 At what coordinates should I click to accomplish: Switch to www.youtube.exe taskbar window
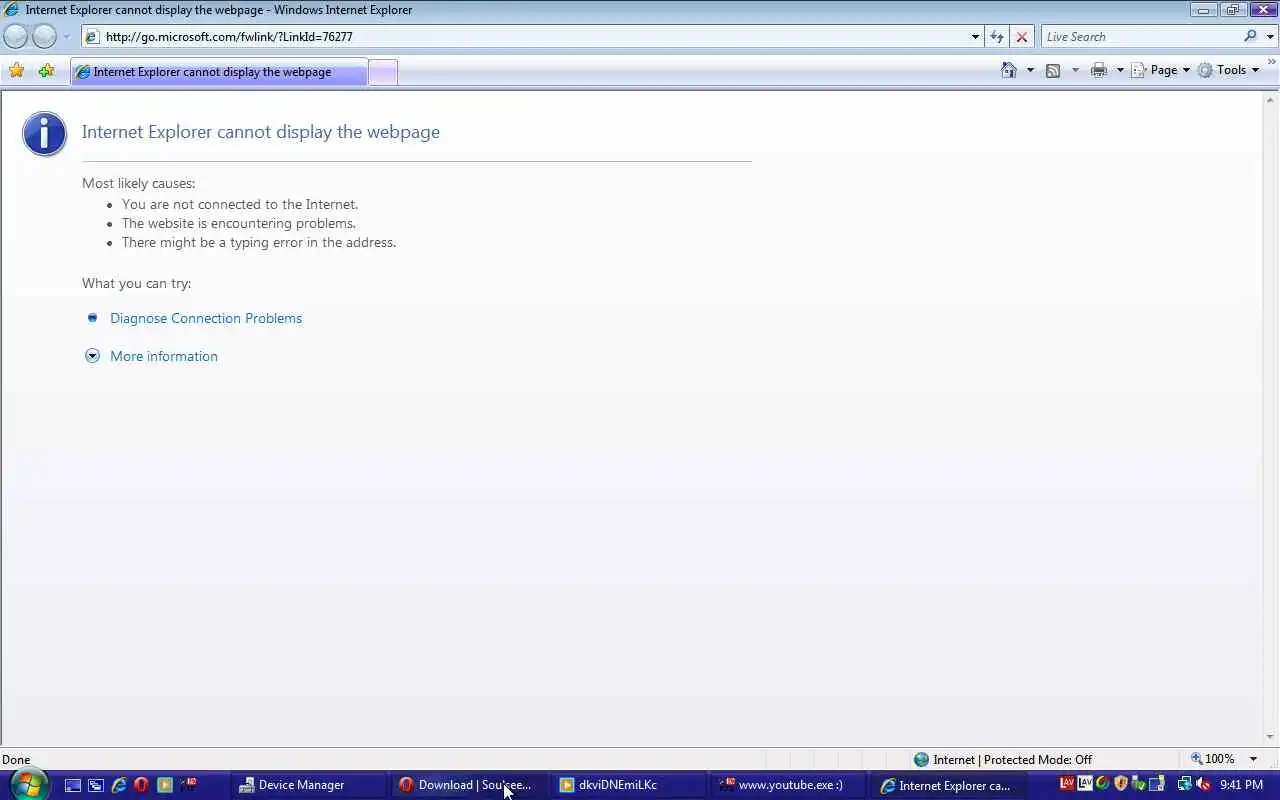pyautogui.click(x=788, y=785)
